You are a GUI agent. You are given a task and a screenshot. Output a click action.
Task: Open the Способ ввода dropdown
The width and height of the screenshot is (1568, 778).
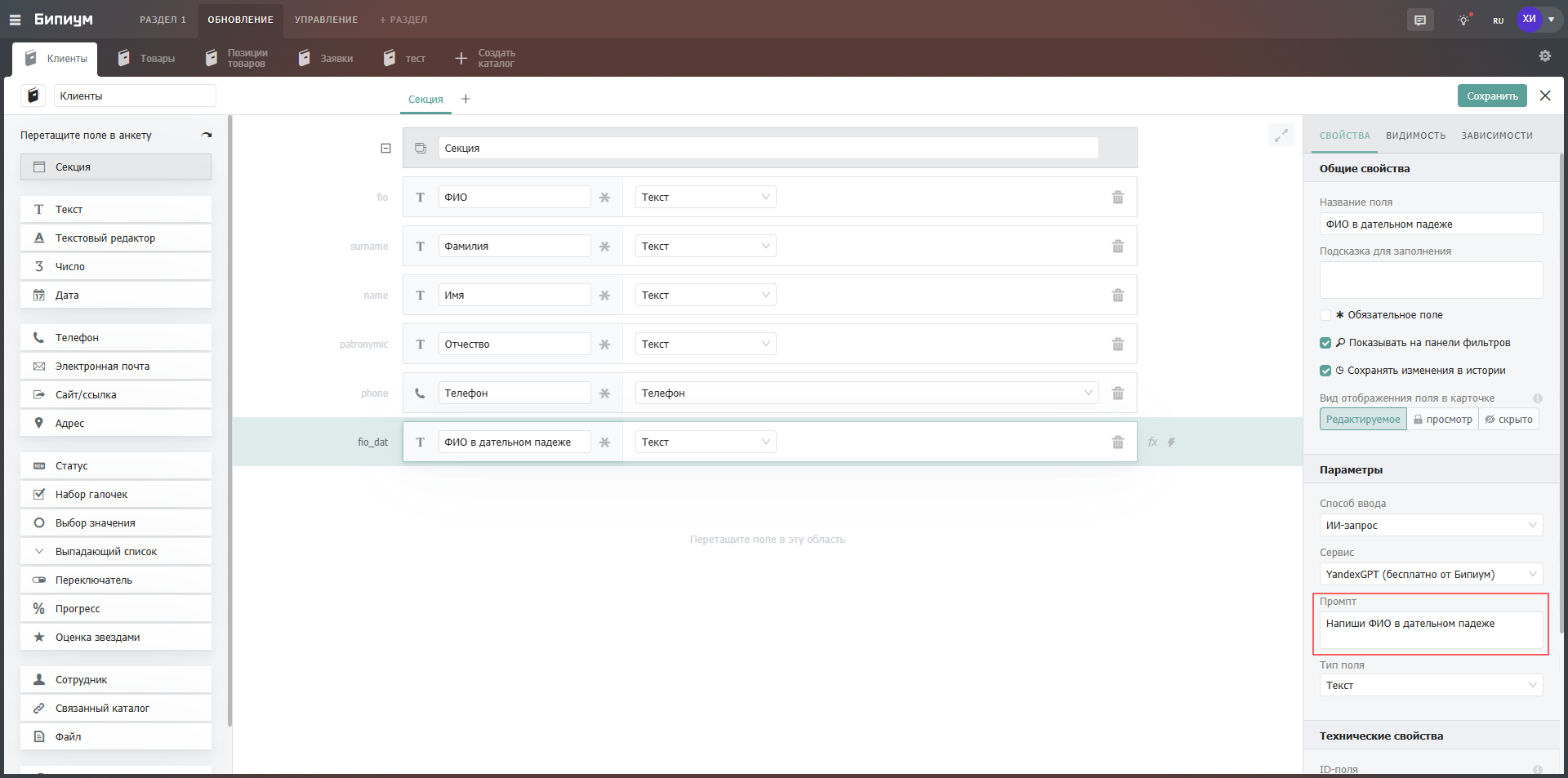click(1430, 526)
